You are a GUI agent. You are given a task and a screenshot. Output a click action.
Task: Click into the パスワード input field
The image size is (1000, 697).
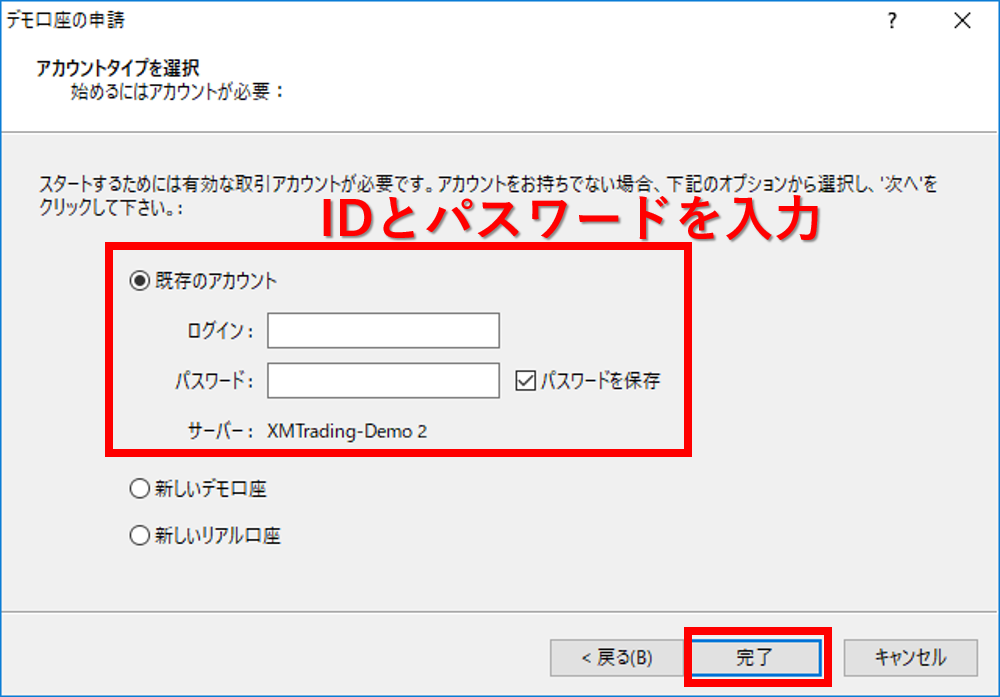pyautogui.click(x=383, y=380)
